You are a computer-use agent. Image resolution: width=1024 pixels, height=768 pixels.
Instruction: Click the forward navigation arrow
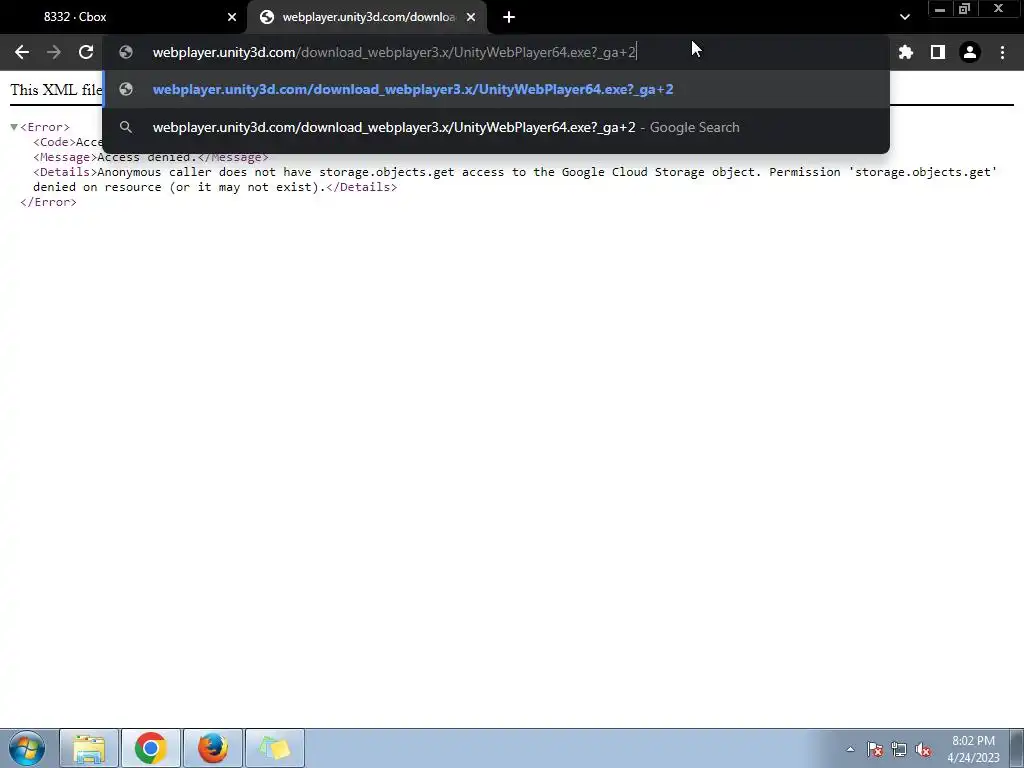(54, 52)
